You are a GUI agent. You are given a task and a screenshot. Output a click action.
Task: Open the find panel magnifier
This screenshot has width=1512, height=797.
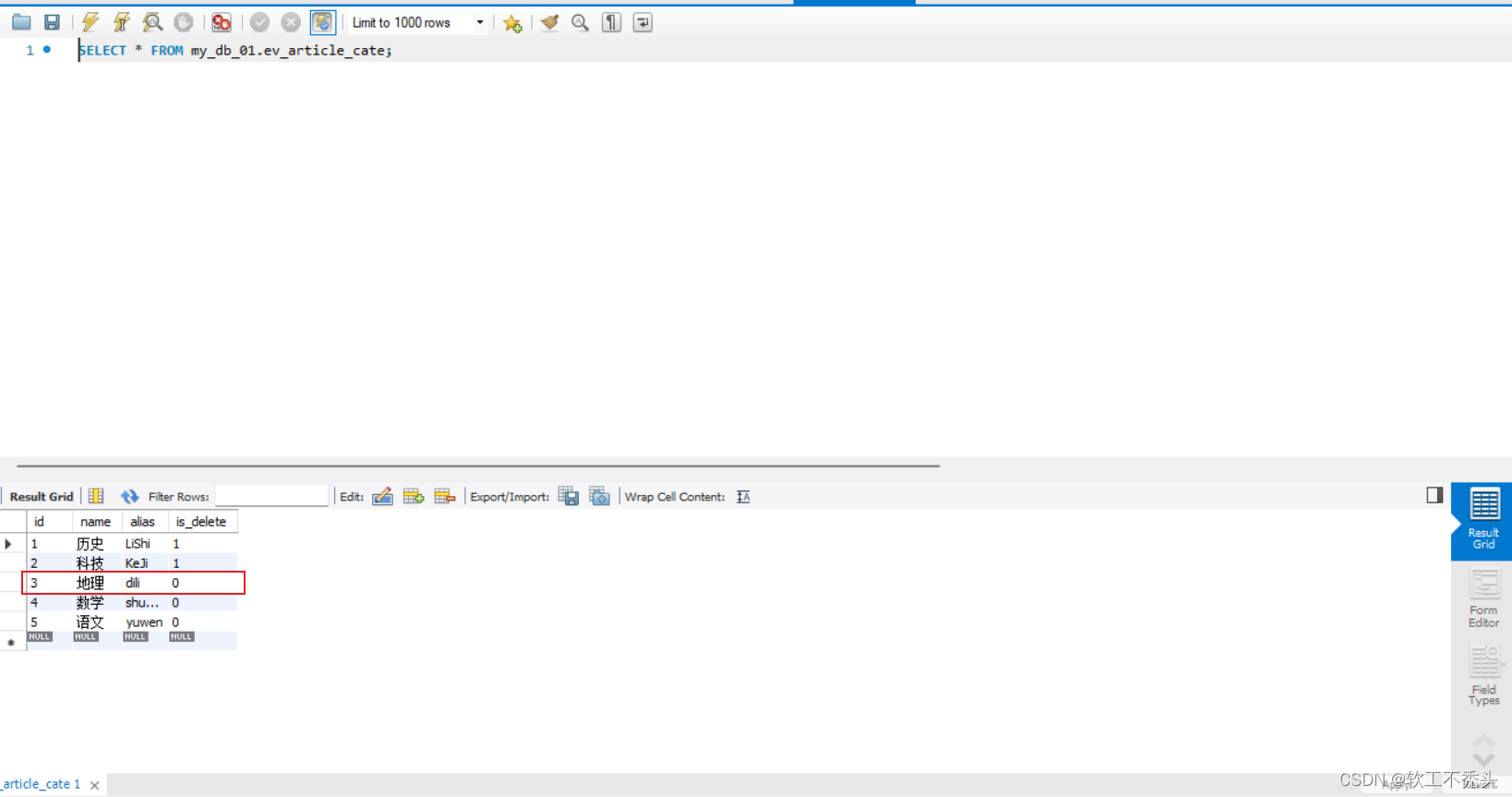point(581,22)
